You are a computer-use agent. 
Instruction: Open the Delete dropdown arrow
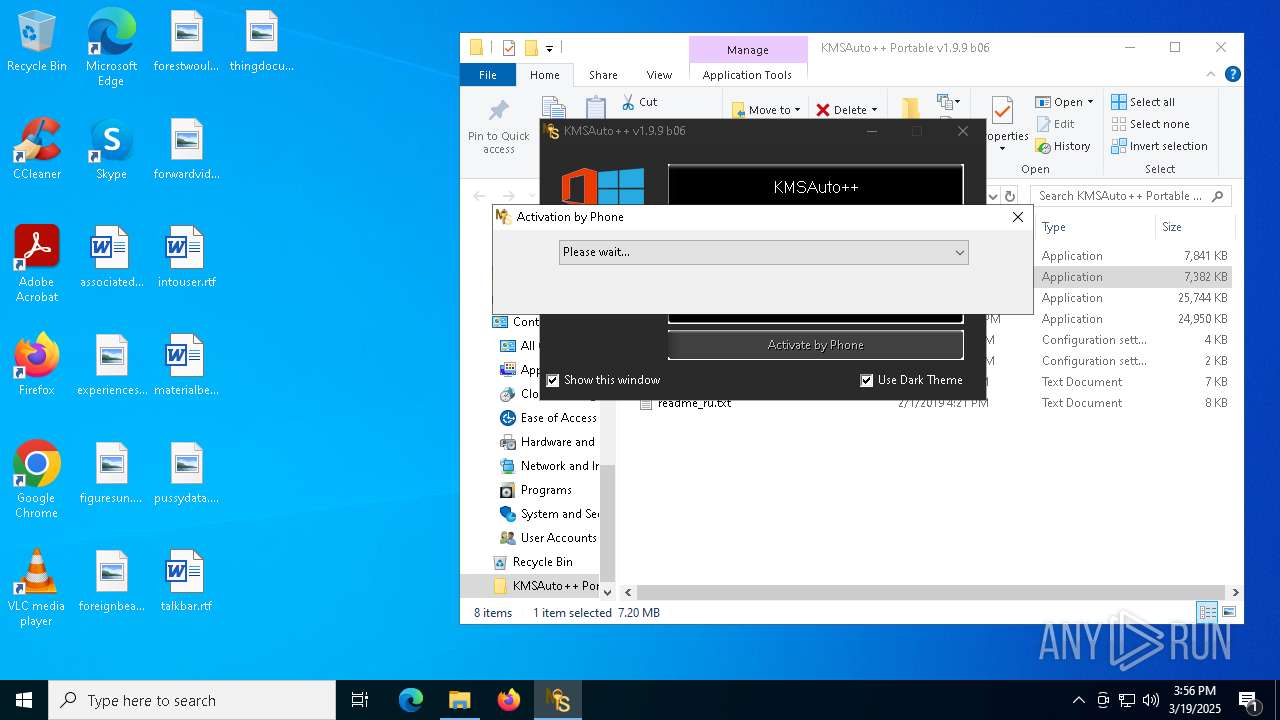click(x=874, y=110)
